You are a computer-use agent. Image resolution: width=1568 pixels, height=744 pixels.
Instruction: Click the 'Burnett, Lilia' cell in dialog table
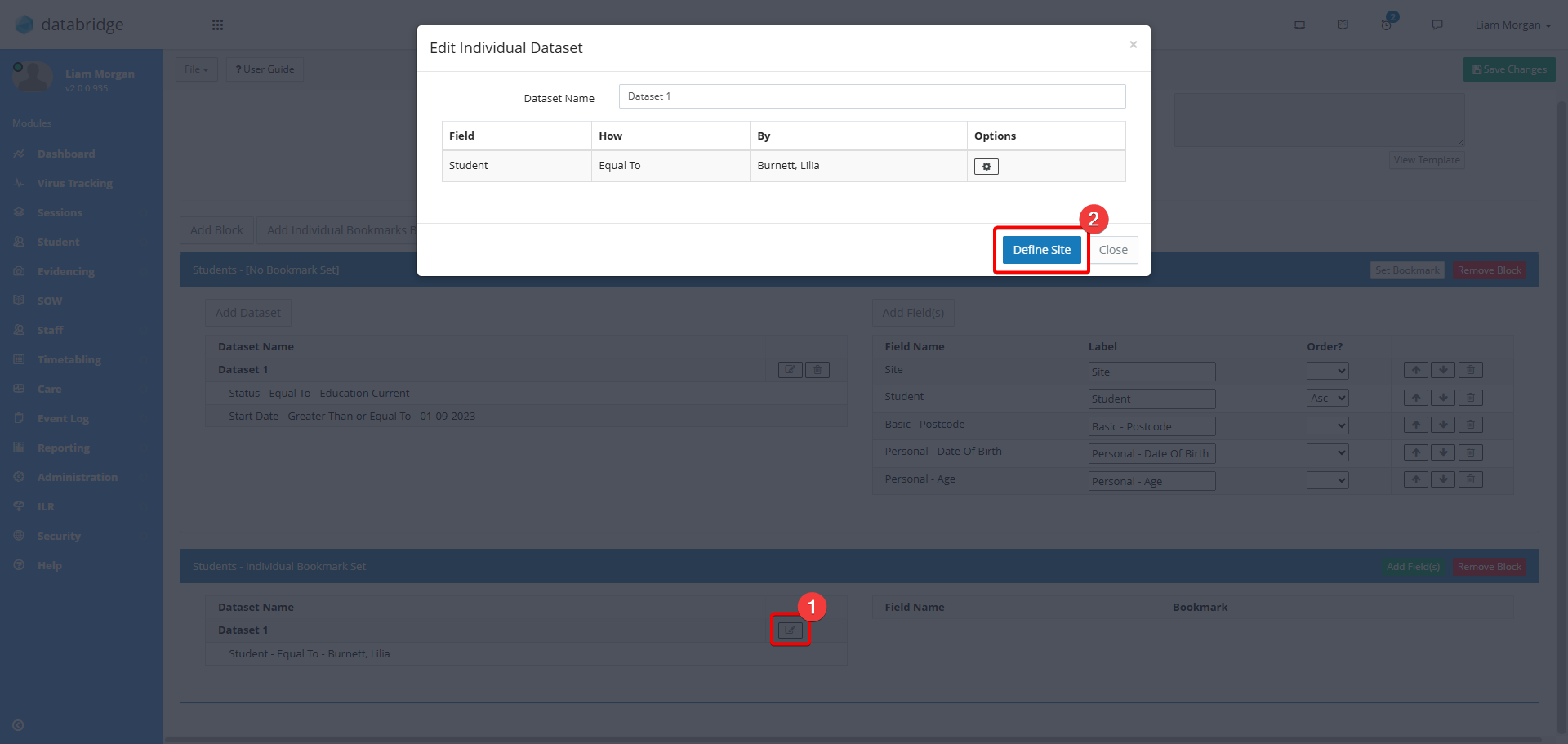(858, 166)
